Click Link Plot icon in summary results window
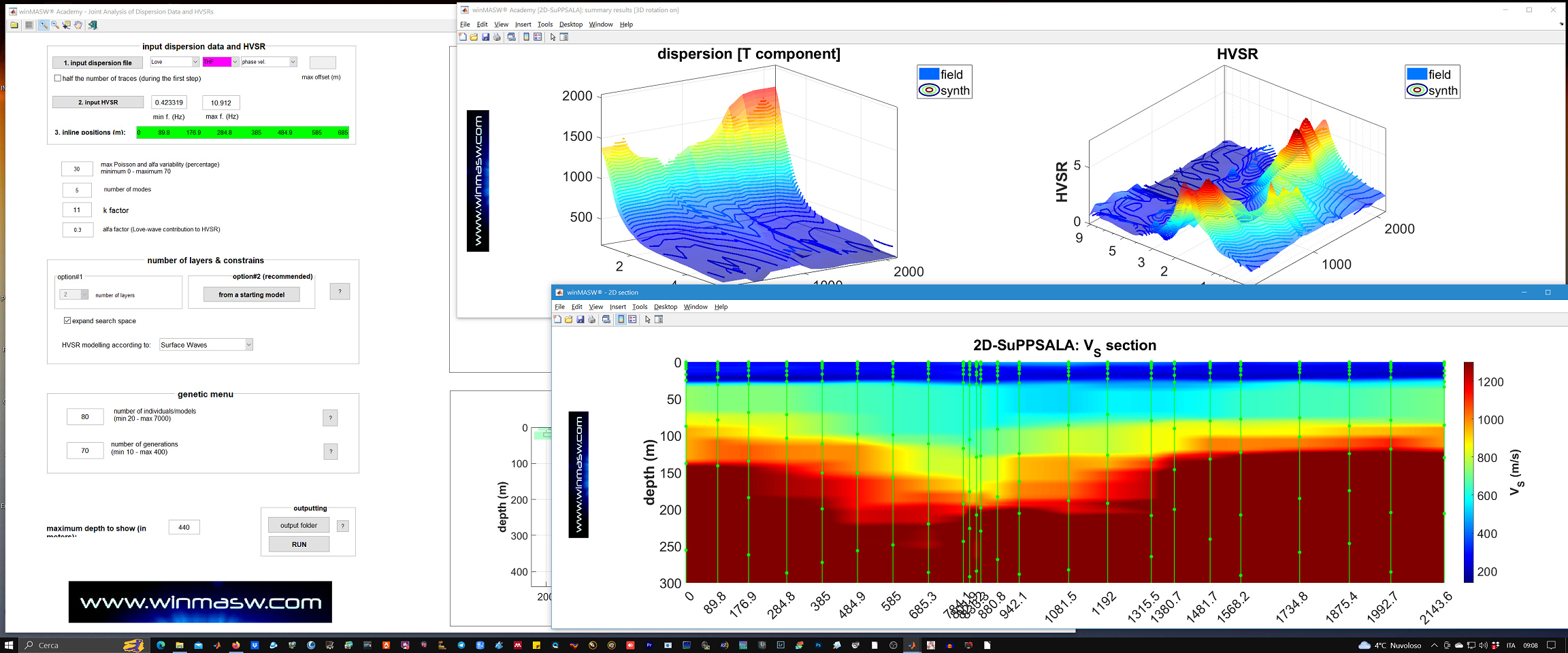This screenshot has width=1568, height=653. [x=511, y=37]
